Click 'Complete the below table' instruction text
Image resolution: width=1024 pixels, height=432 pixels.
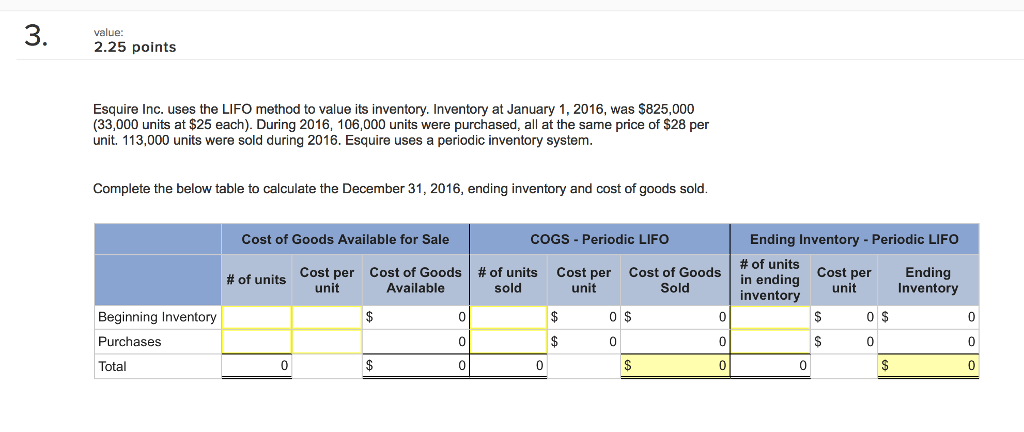point(400,189)
